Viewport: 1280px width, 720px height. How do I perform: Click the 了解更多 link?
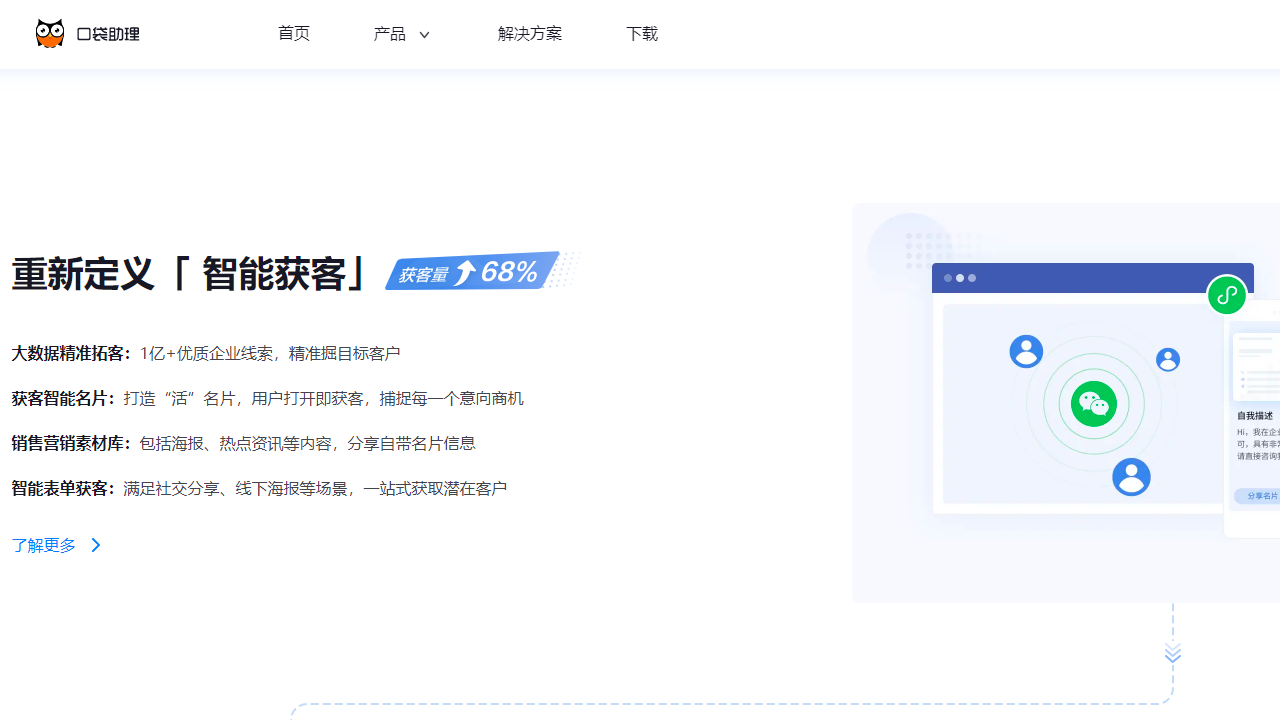[43, 545]
